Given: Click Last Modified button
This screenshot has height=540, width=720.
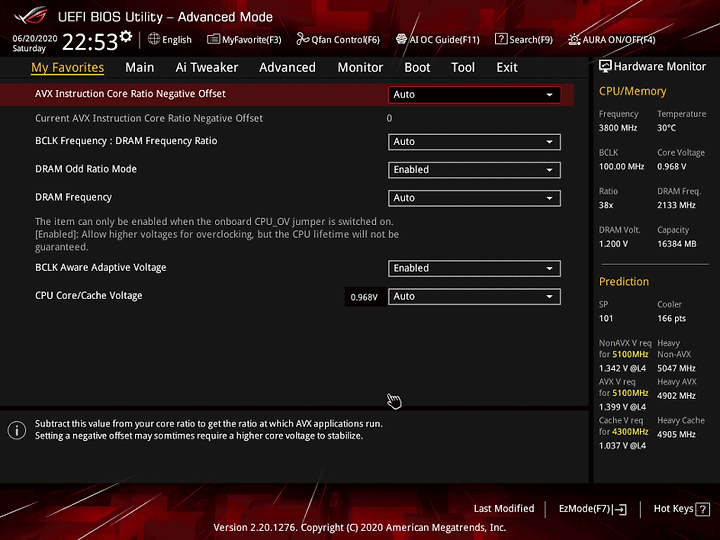Looking at the screenshot, I should pyautogui.click(x=504, y=509).
